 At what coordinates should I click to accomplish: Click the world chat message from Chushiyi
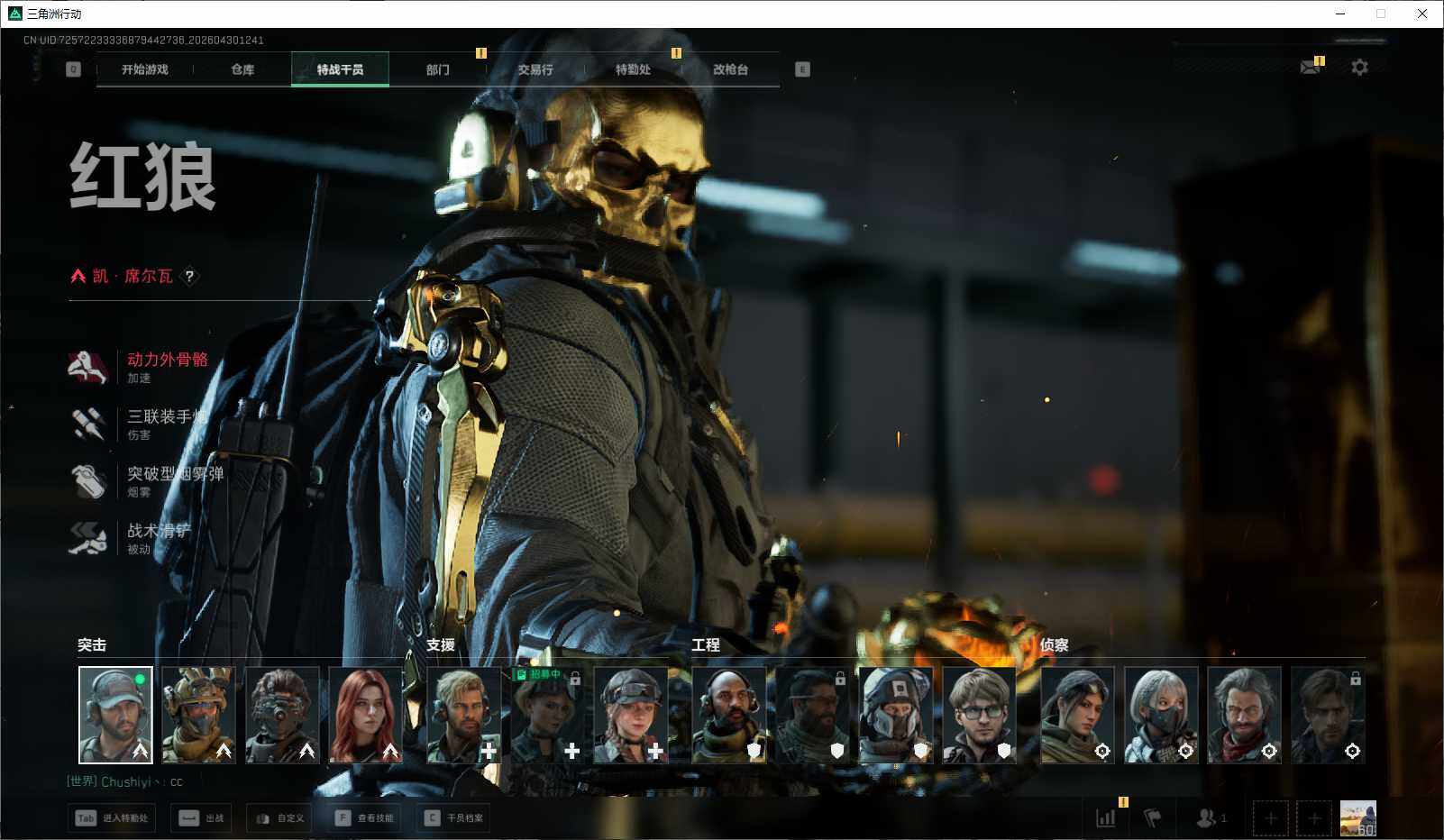[x=125, y=781]
